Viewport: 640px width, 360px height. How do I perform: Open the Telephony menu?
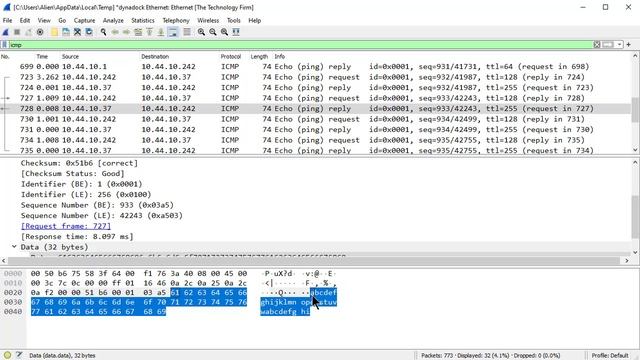click(x=176, y=20)
